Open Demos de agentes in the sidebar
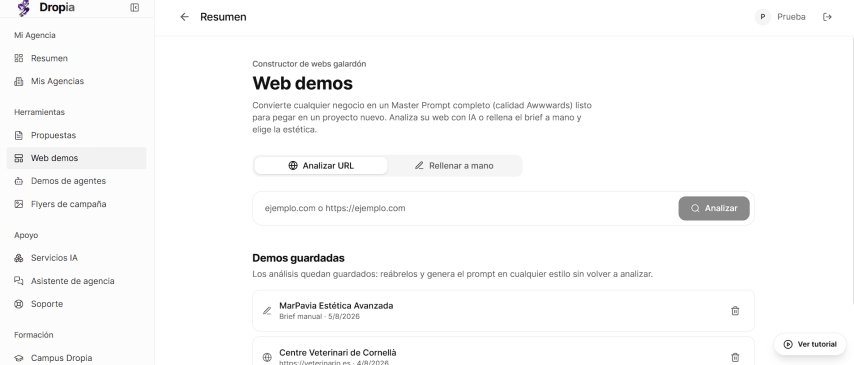The image size is (854, 365). click(76, 181)
